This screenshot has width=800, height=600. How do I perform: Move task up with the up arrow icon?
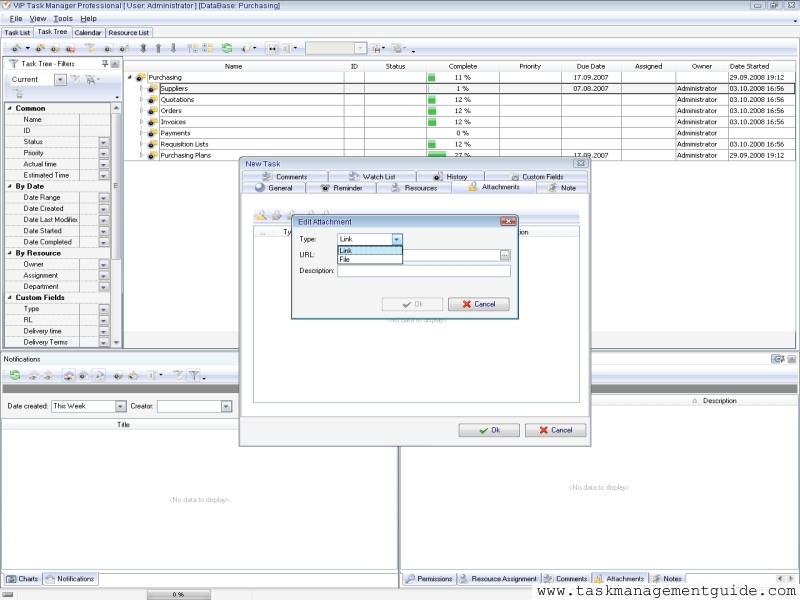[x=158, y=48]
